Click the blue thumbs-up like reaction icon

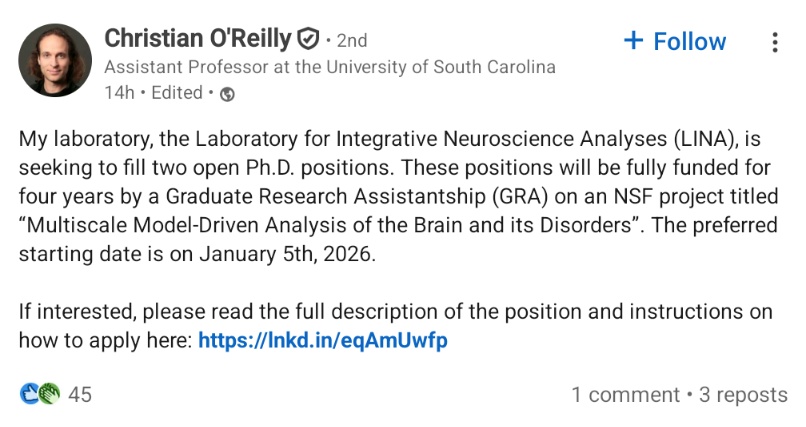(29, 394)
